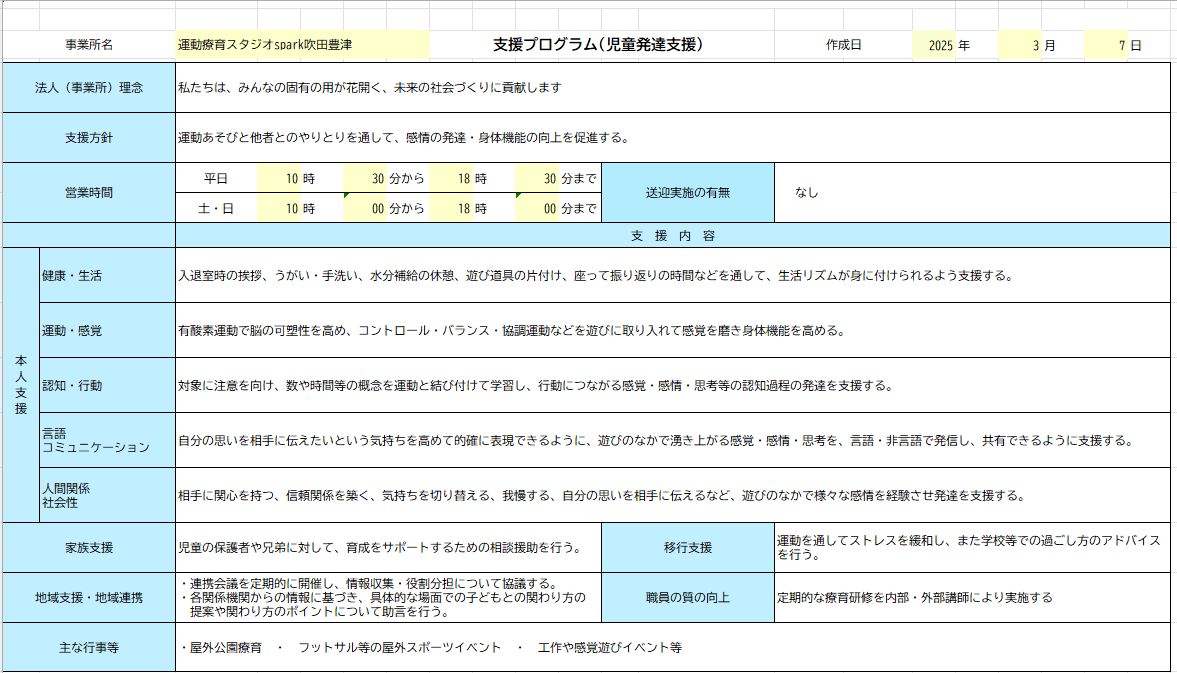
Task: Select the 健康・生活 category cell
Action: tap(107, 275)
